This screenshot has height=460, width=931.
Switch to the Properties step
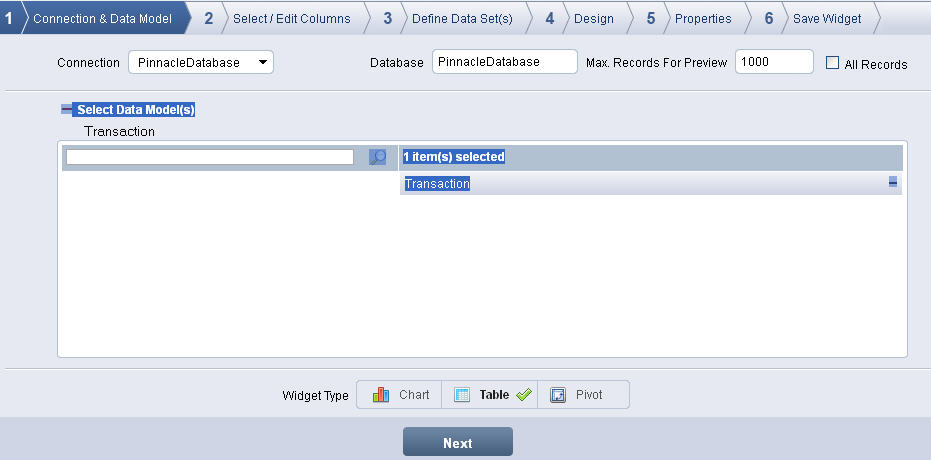[x=702, y=18]
